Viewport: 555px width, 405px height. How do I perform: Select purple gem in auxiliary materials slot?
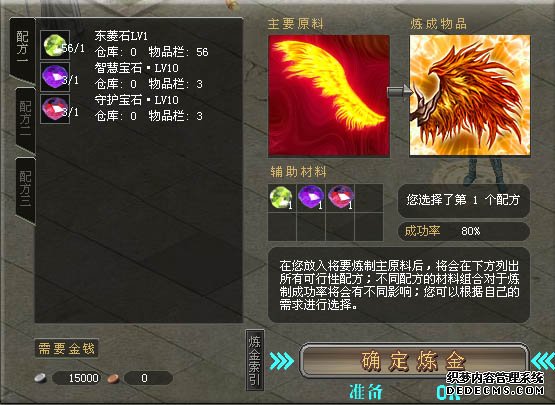click(x=311, y=198)
